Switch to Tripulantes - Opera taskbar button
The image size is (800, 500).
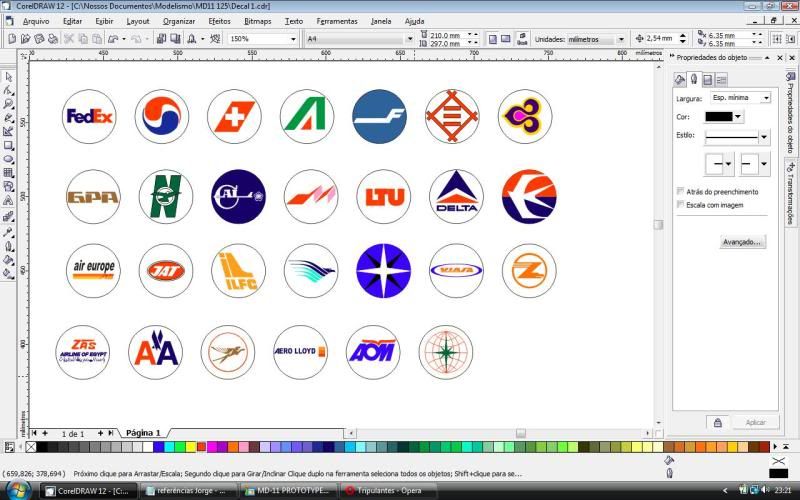pyautogui.click(x=388, y=490)
